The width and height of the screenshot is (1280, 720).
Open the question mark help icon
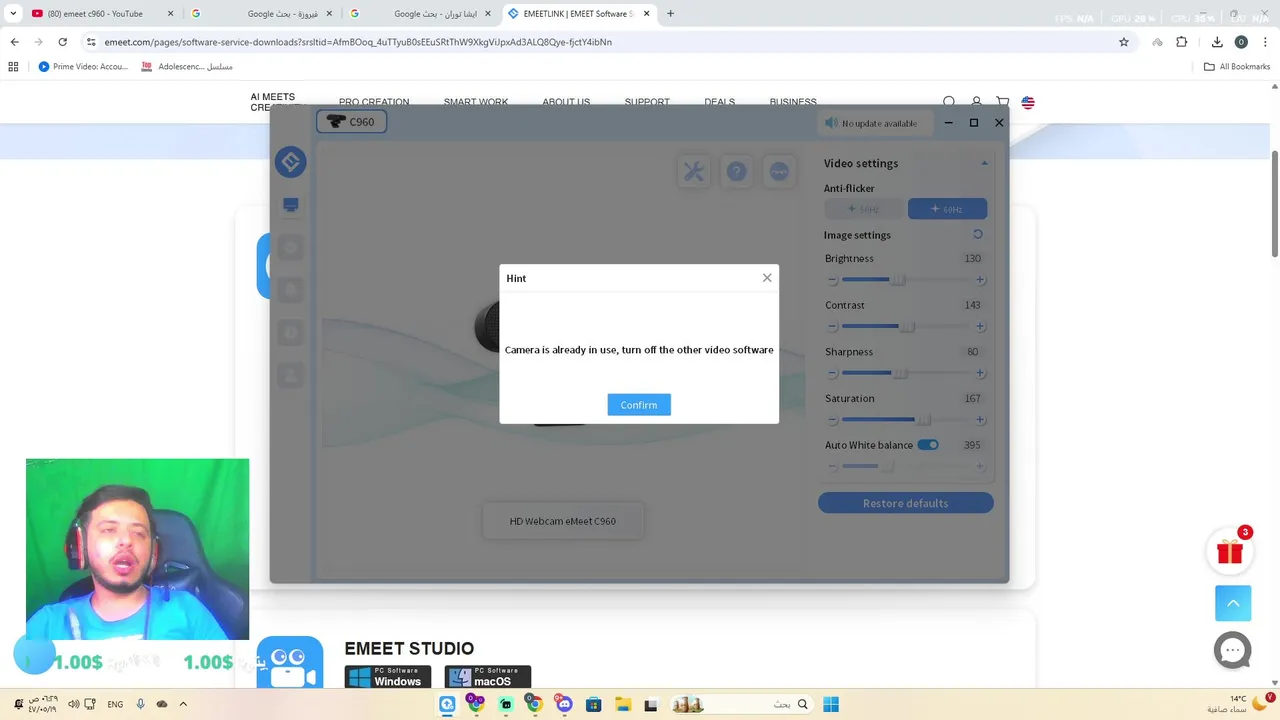737,172
